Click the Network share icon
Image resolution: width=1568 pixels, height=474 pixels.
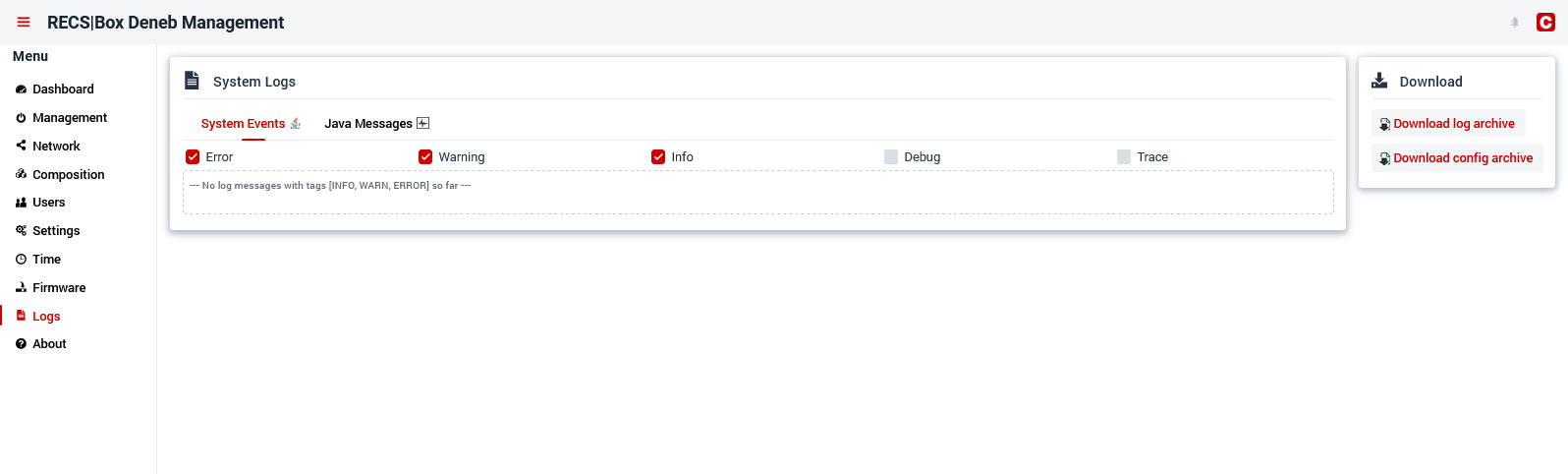[x=21, y=146]
